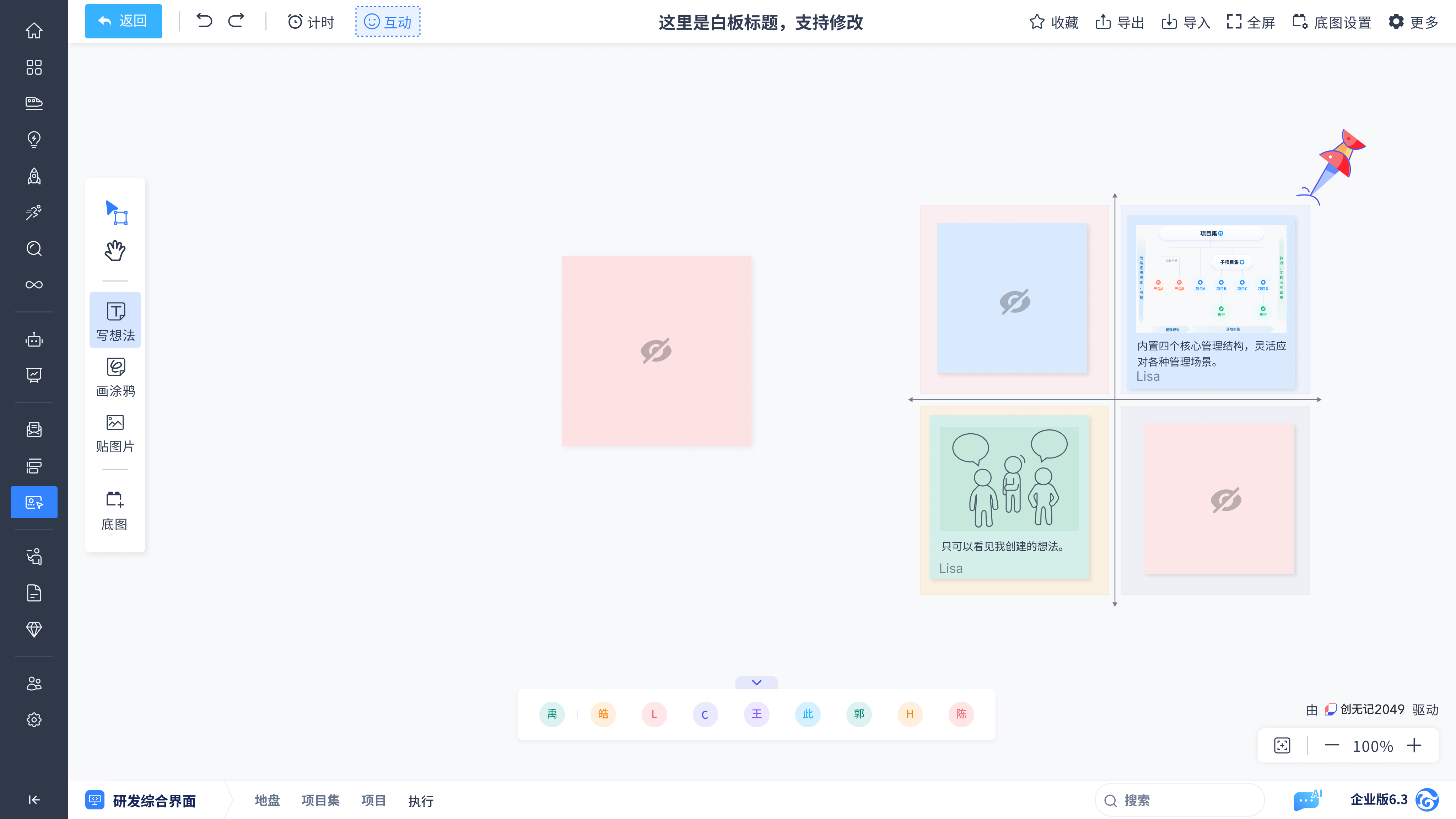Screen dimensions: 1456x819
Task: Select the 画涂鸦 doodle tool
Action: (115, 376)
